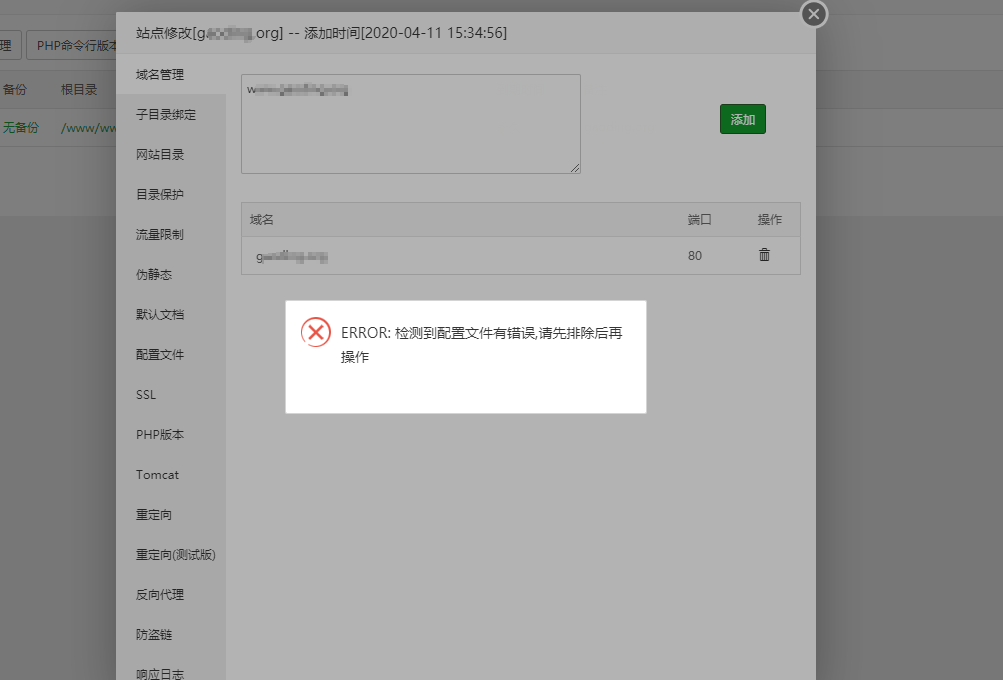Go to 流量限制 settings
This screenshot has height=680, width=1003.
click(160, 234)
